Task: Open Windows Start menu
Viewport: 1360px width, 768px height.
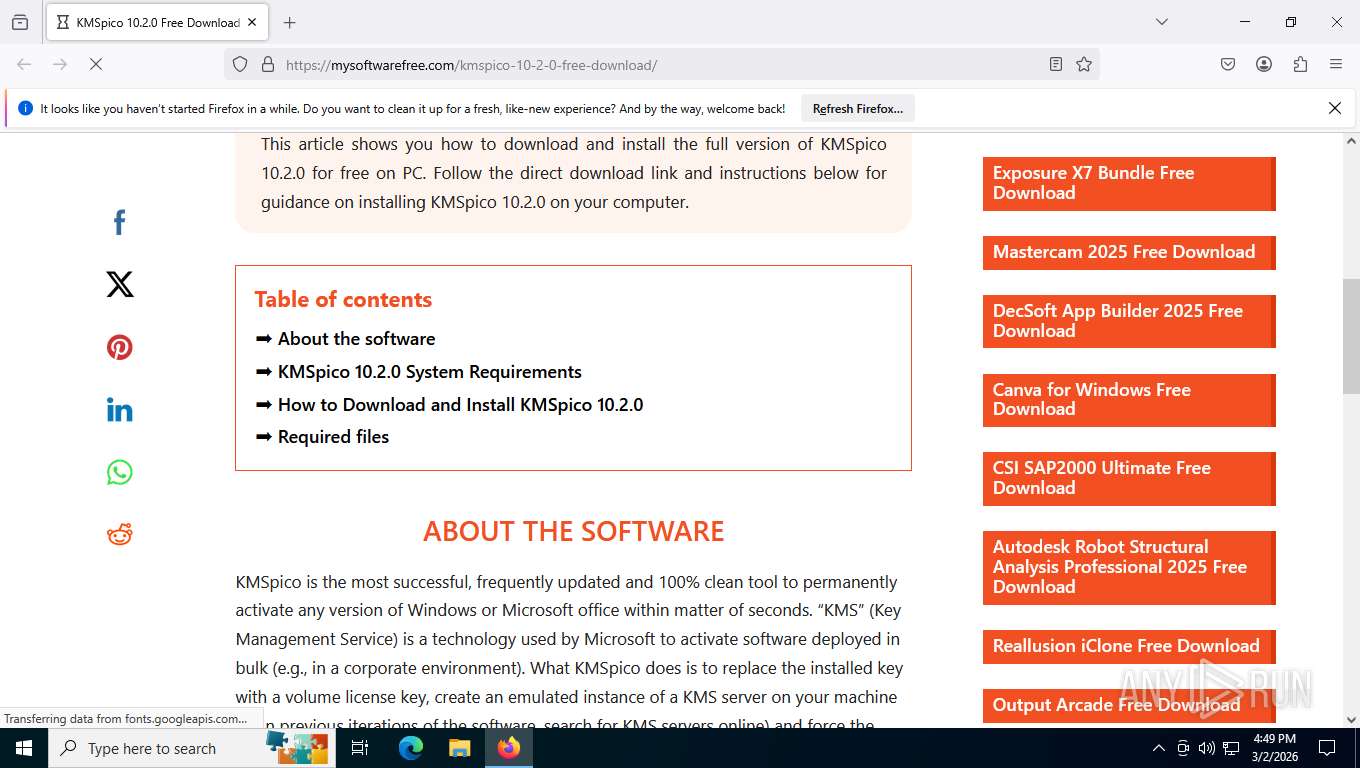Action: [24, 748]
